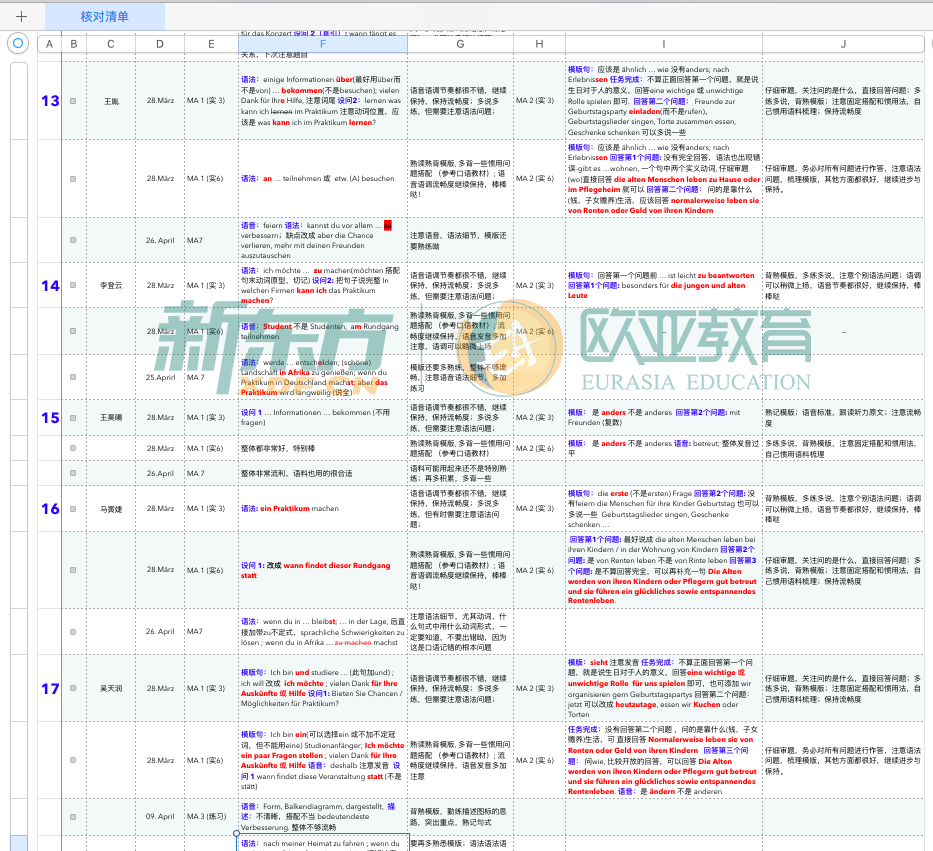933x851 pixels.
Task: Select the cell with row number 13
Action: [50, 101]
